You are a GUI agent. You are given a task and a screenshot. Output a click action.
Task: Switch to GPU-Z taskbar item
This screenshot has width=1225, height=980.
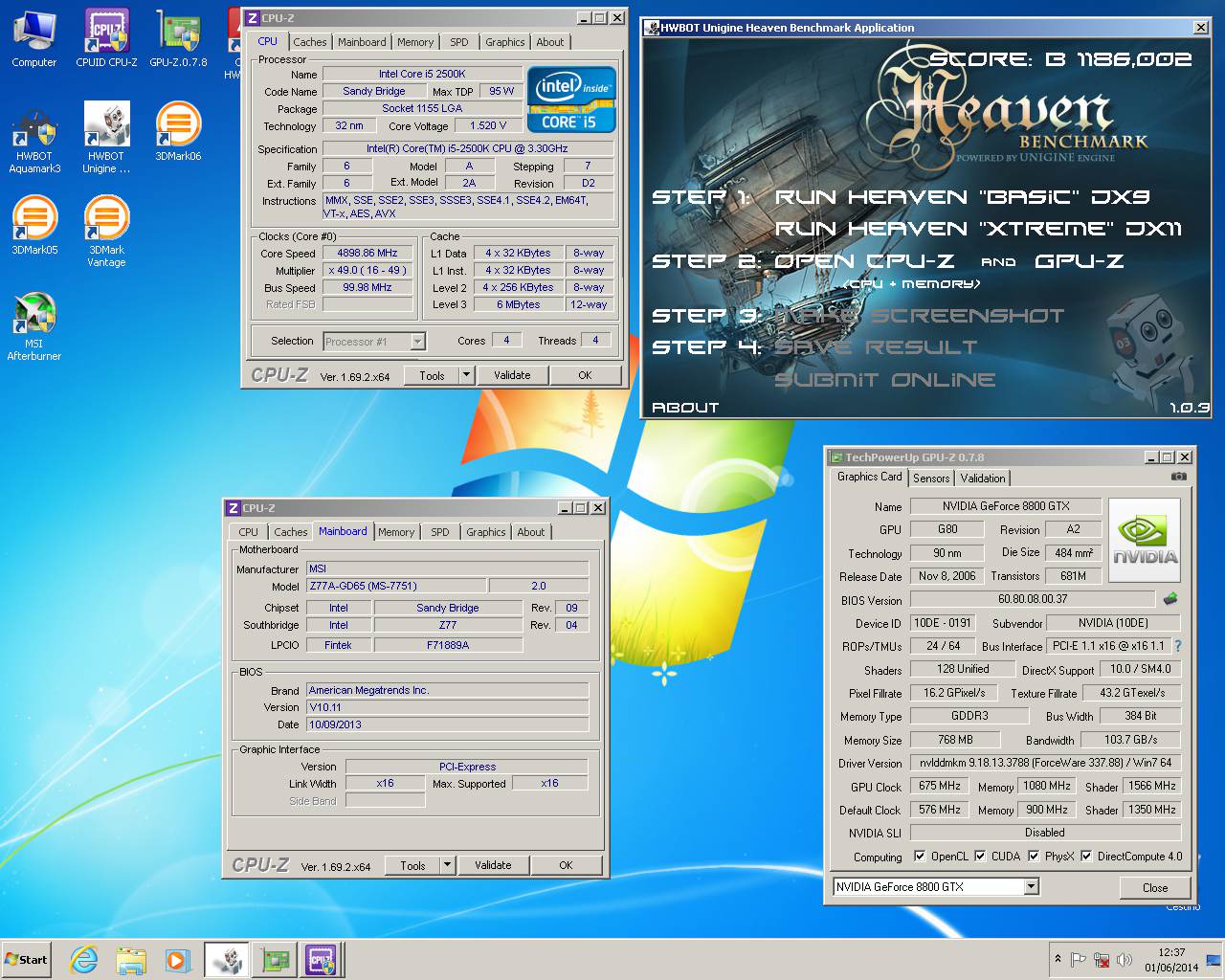click(276, 959)
